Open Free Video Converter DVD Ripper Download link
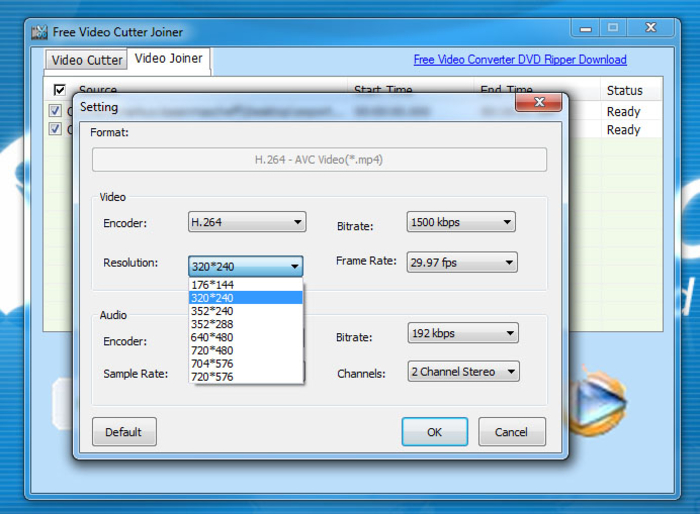 click(x=520, y=59)
